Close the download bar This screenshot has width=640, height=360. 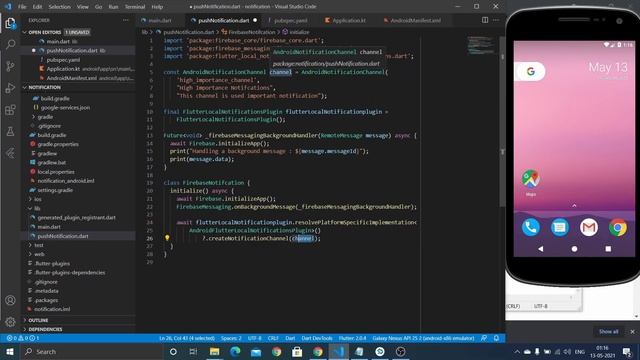click(632, 331)
